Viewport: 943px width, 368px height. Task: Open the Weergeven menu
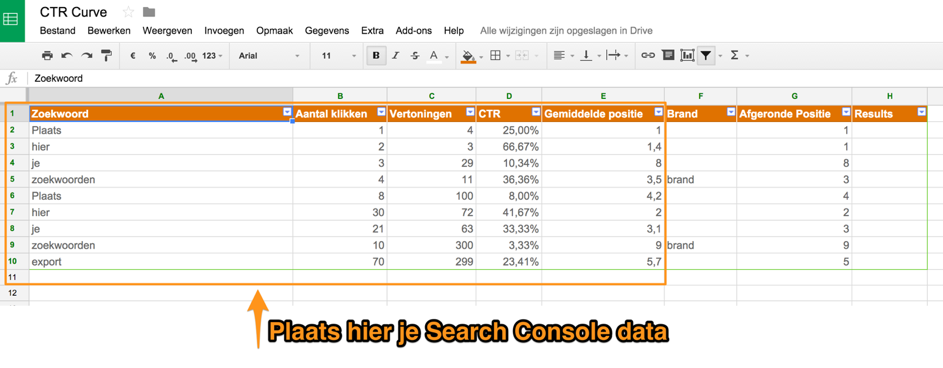pyautogui.click(x=167, y=31)
